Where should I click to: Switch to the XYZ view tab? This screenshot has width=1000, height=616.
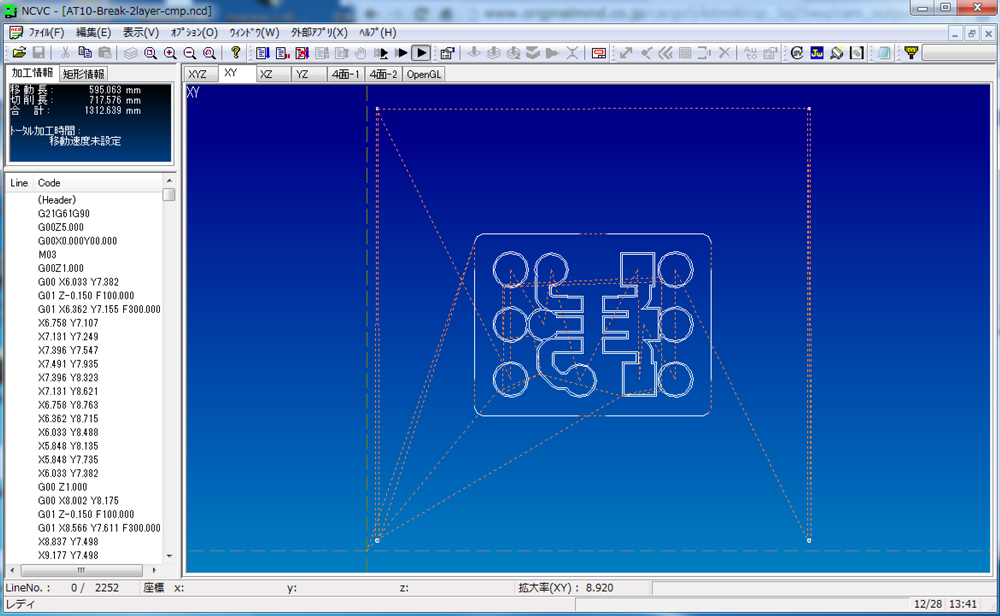click(x=198, y=74)
